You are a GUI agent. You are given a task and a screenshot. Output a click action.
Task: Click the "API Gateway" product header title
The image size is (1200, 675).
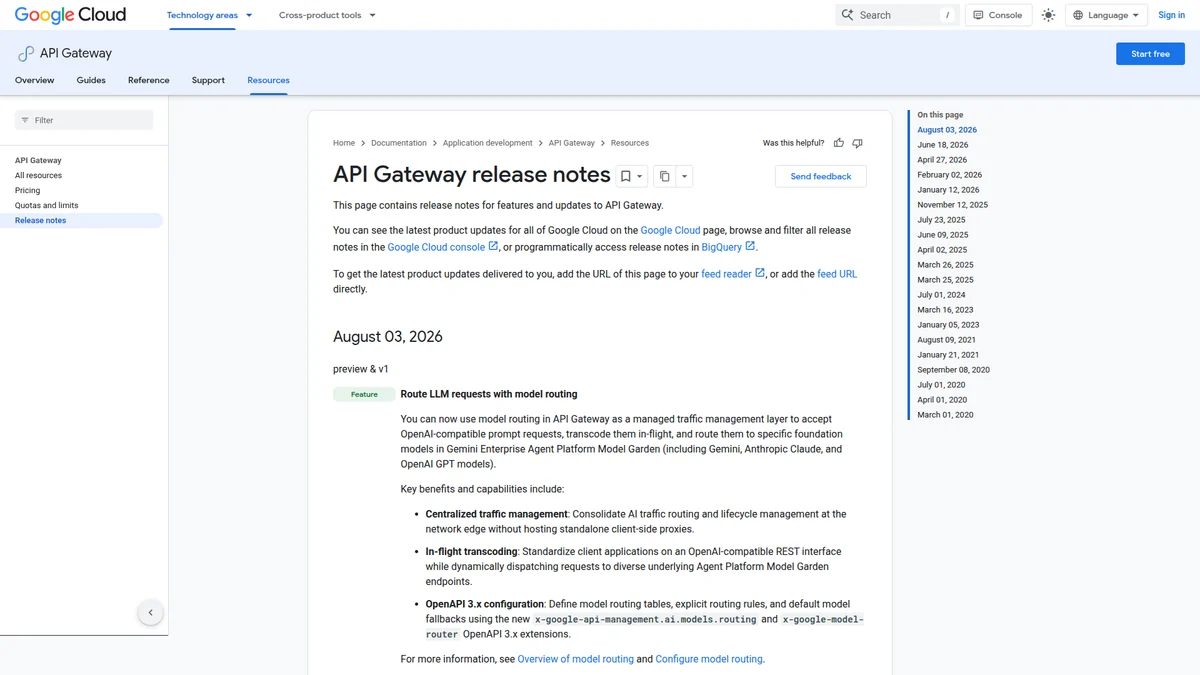click(76, 54)
